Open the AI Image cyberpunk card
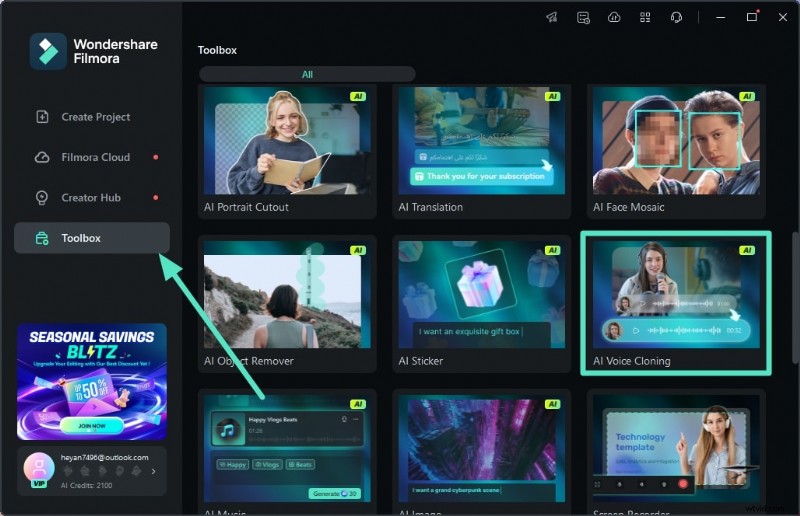This screenshot has width=800, height=516. [482, 452]
